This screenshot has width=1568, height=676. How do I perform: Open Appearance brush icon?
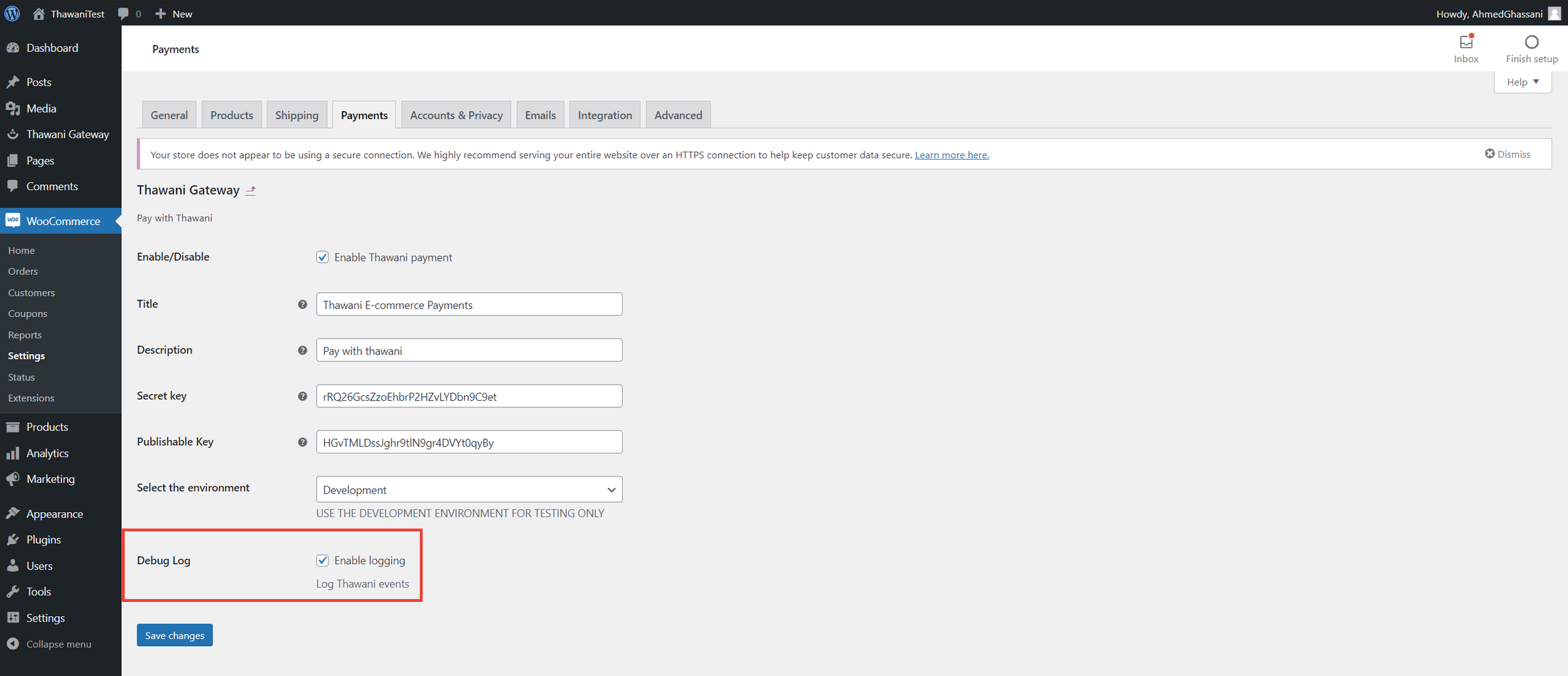pyautogui.click(x=13, y=514)
